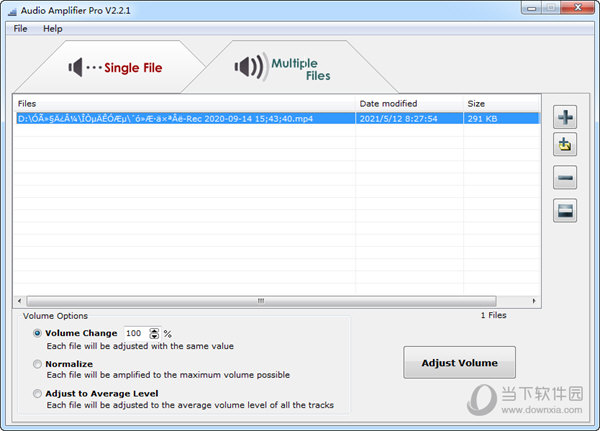Sort list by Date modified column
The width and height of the screenshot is (600, 431).
coord(409,103)
